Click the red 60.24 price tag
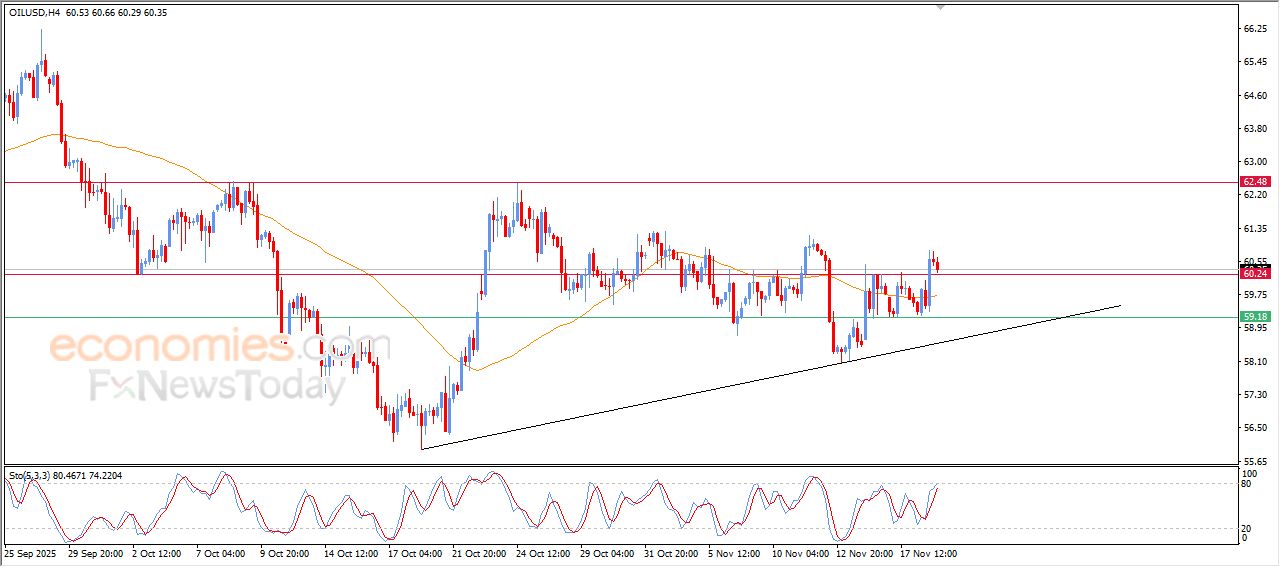The width and height of the screenshot is (1280, 567). (1255, 273)
